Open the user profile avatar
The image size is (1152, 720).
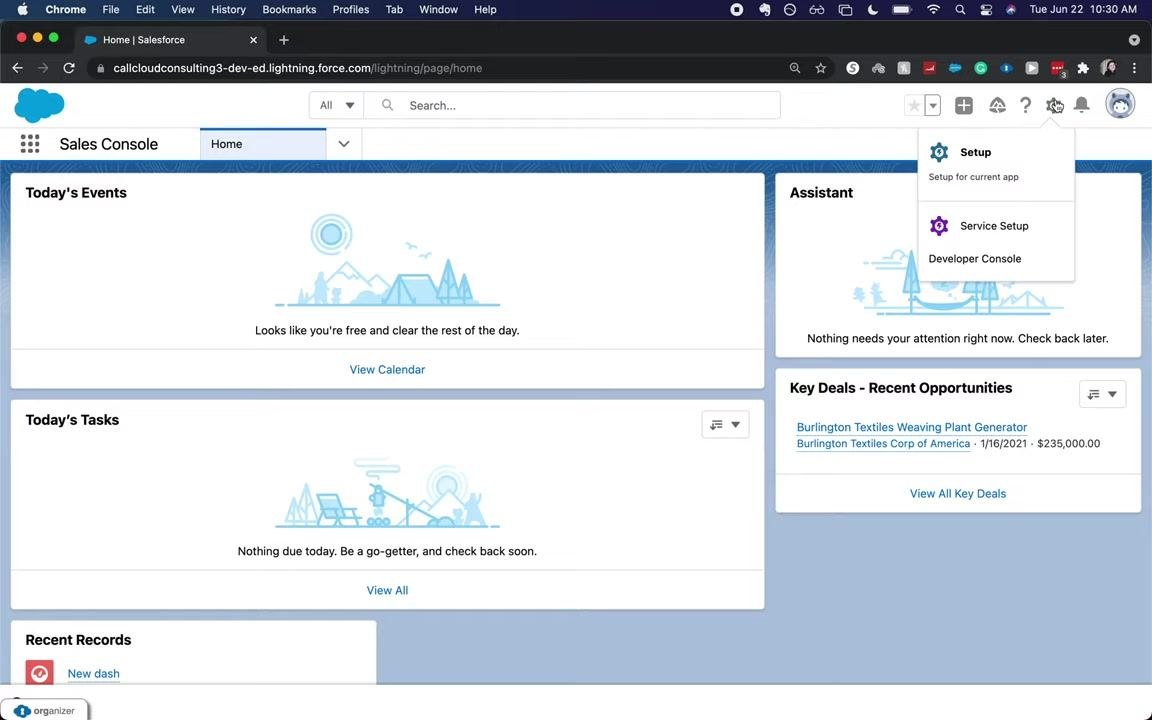pos(1120,104)
